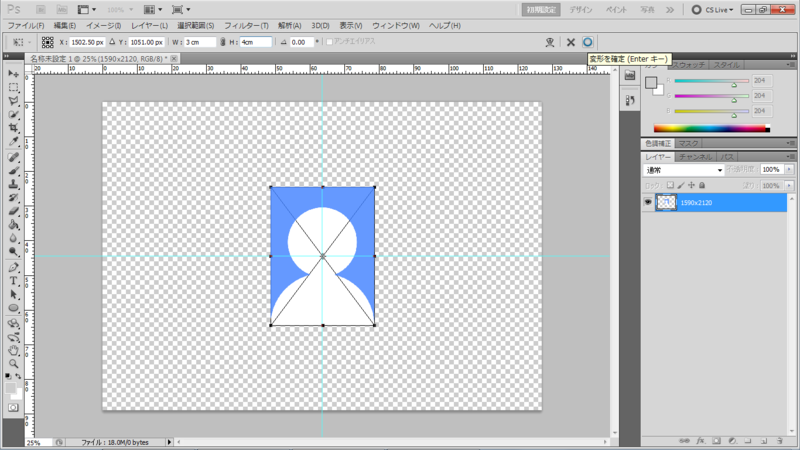Toggle lock all padlock icon

702,185
